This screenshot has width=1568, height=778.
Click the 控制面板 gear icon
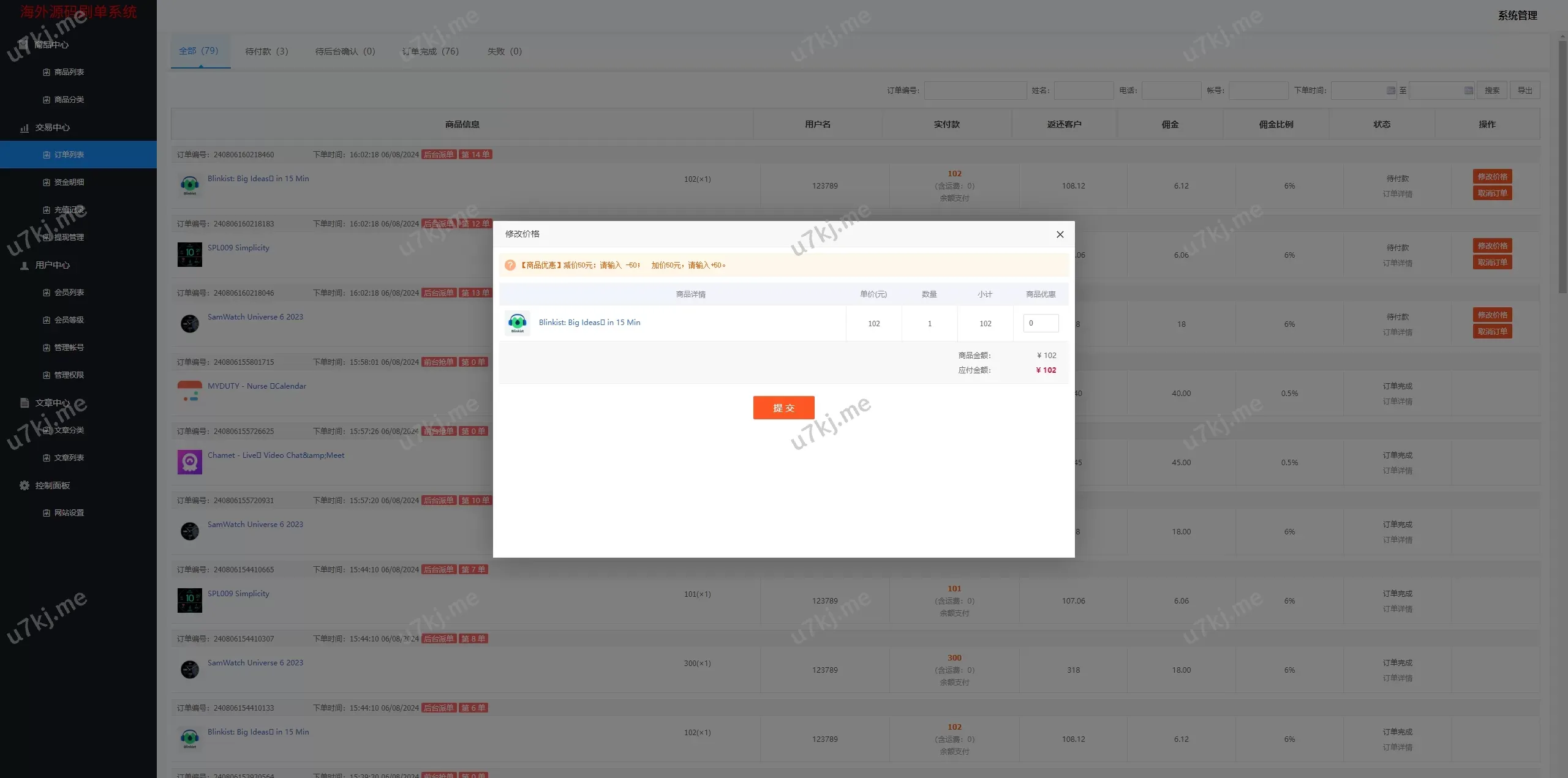[x=24, y=485]
